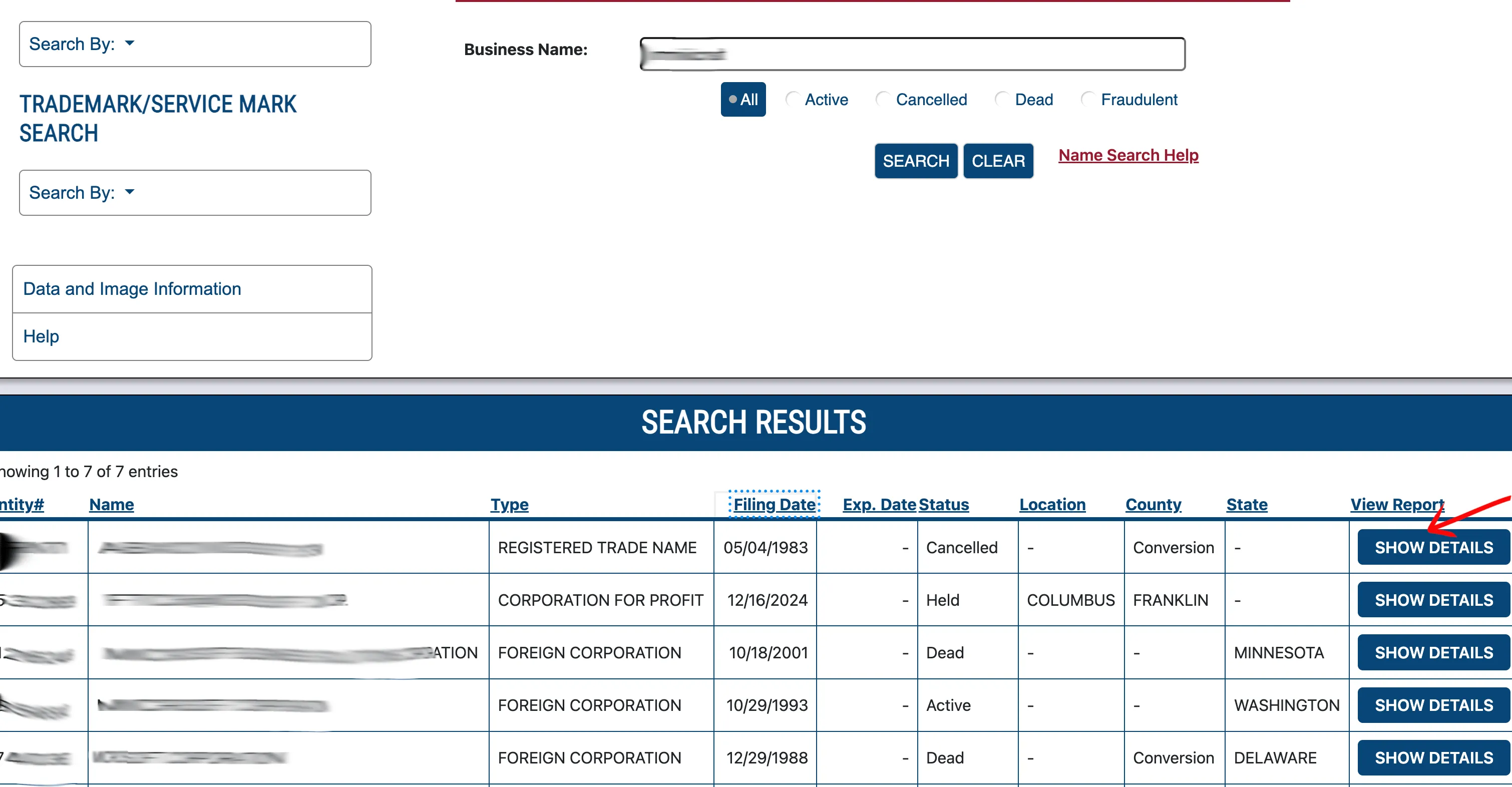Open the top Search By dropdown

click(195, 44)
